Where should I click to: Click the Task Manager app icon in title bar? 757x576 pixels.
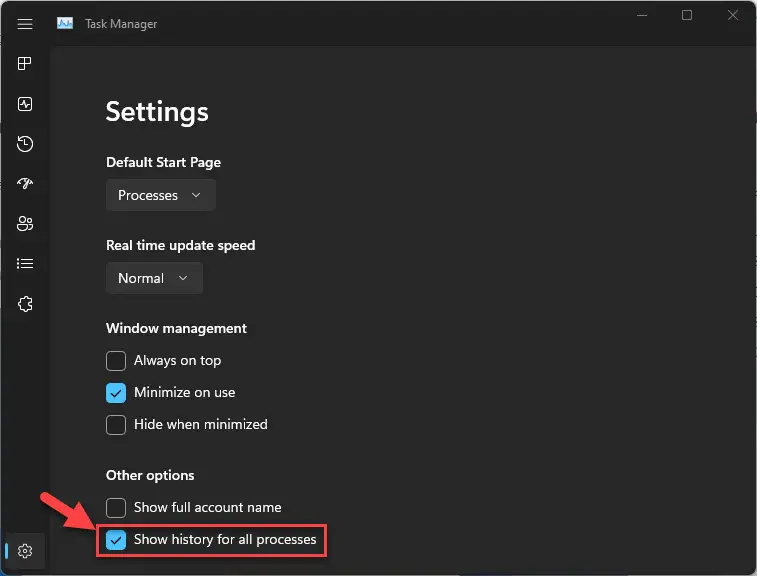65,23
